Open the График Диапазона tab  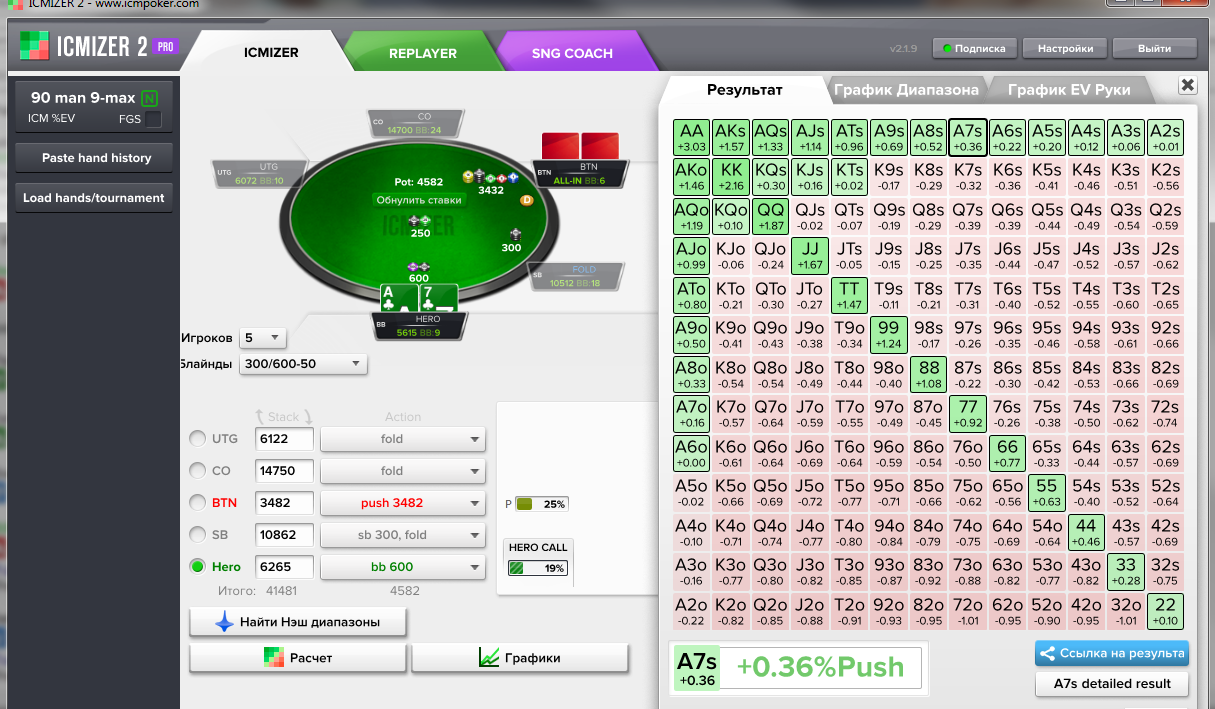(906, 90)
